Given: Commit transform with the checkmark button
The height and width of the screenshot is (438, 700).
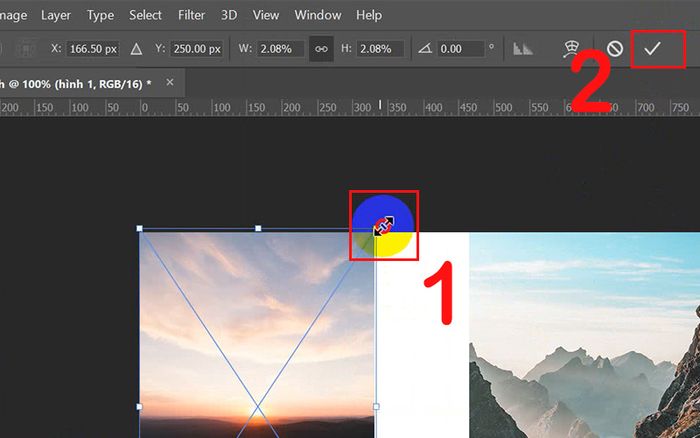Looking at the screenshot, I should click(x=652, y=48).
